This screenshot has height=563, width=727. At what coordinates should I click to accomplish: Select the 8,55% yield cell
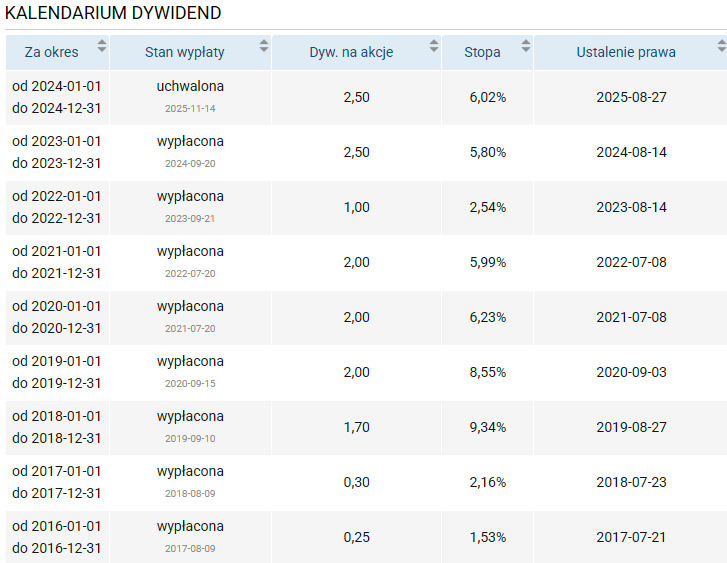(487, 372)
